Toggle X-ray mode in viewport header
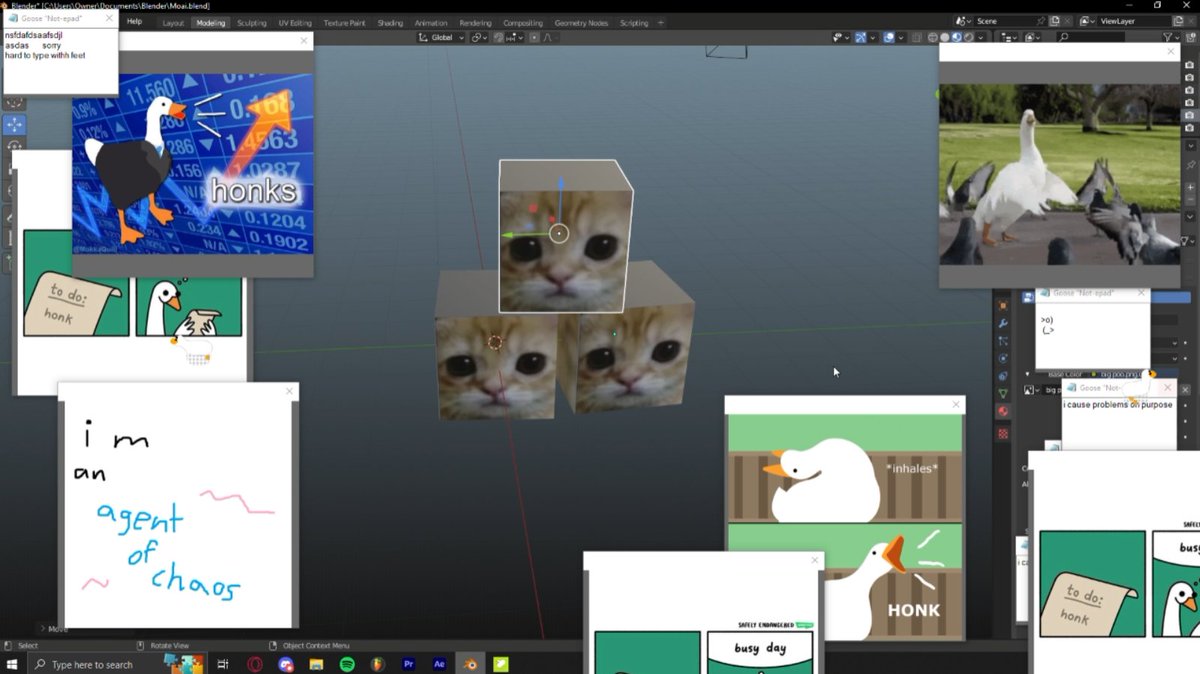Image resolution: width=1200 pixels, height=674 pixels. 916,37
